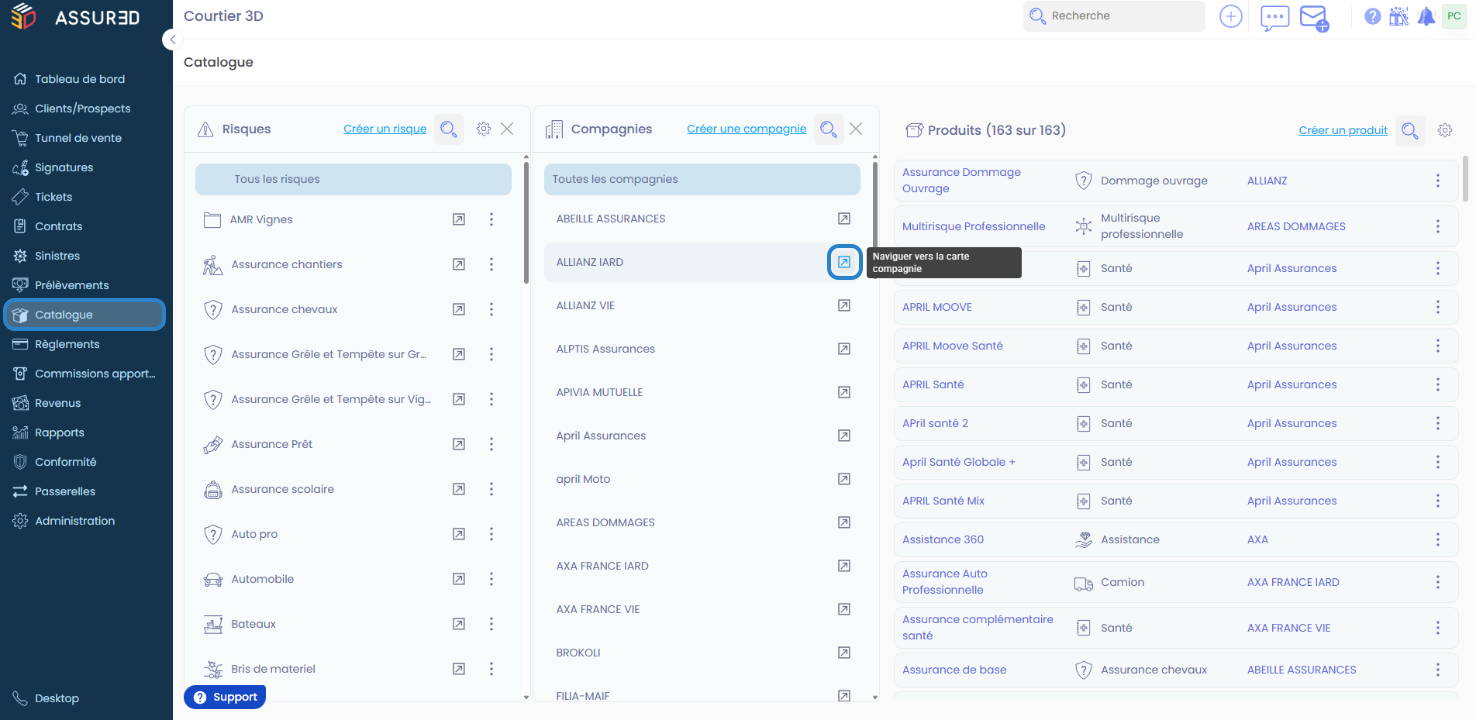Navigate to ALLIANZ VIE company card
The width and height of the screenshot is (1476, 720).
(844, 306)
